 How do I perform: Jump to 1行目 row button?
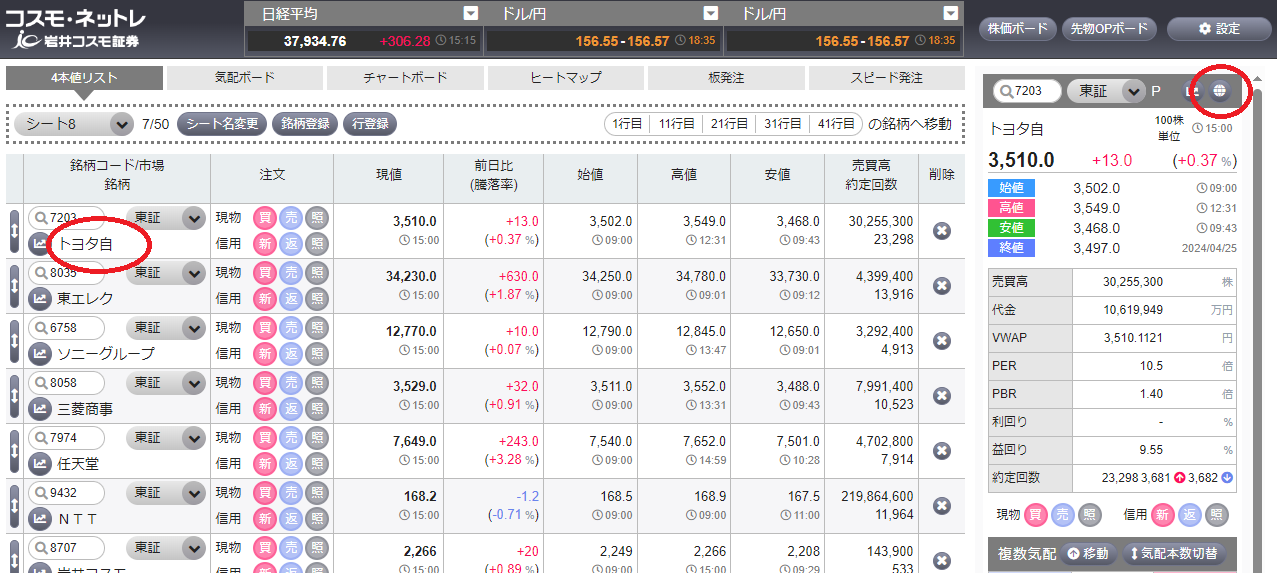[627, 124]
